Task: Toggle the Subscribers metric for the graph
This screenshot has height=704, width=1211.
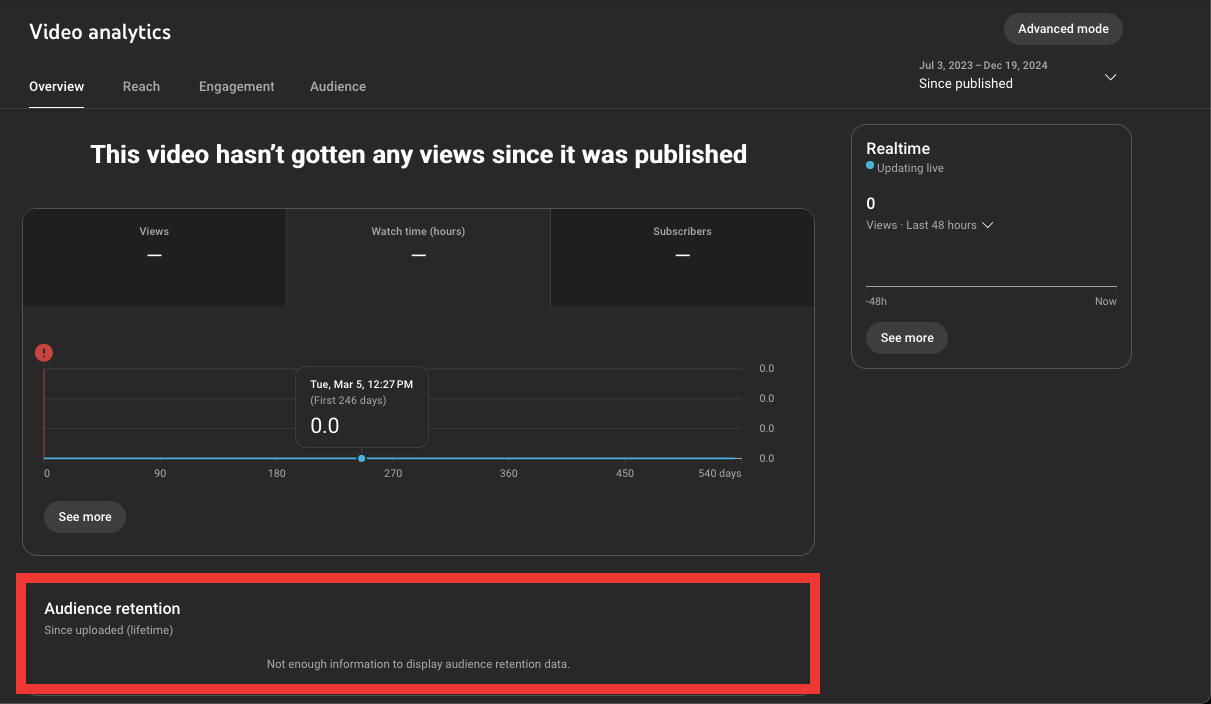Action: click(682, 231)
